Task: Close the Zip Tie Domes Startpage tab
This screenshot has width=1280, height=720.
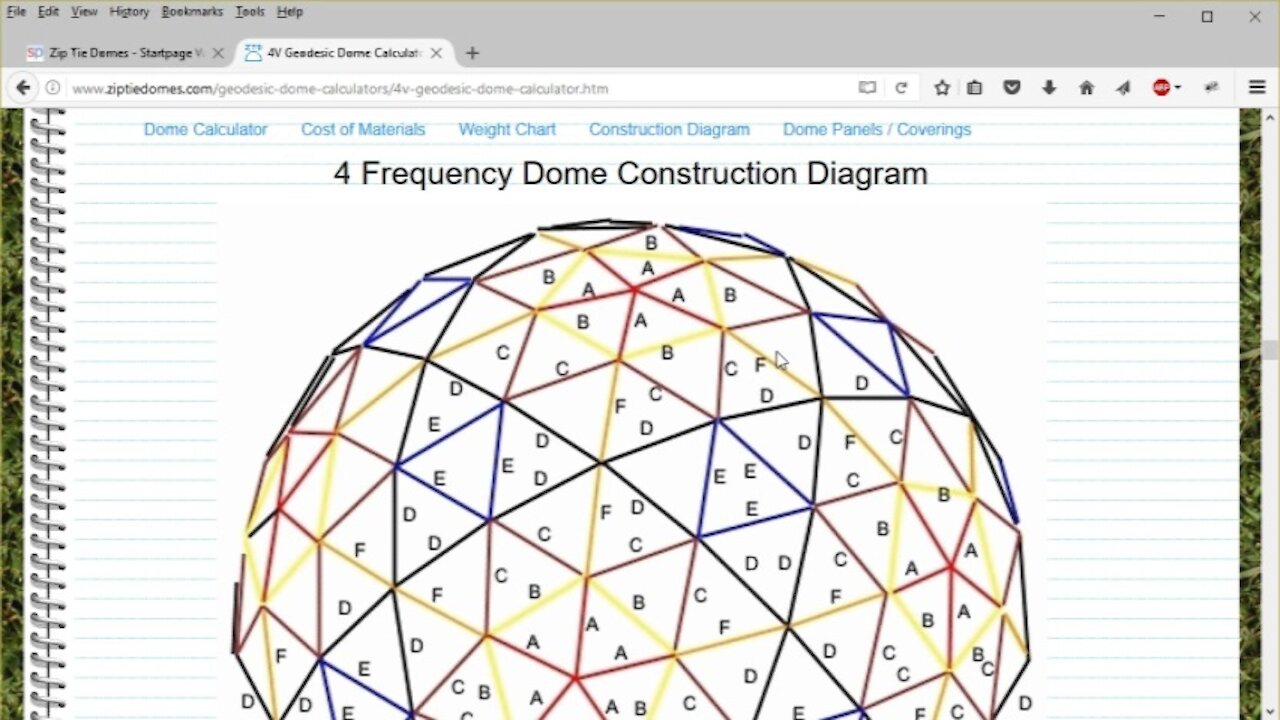Action: coord(218,53)
